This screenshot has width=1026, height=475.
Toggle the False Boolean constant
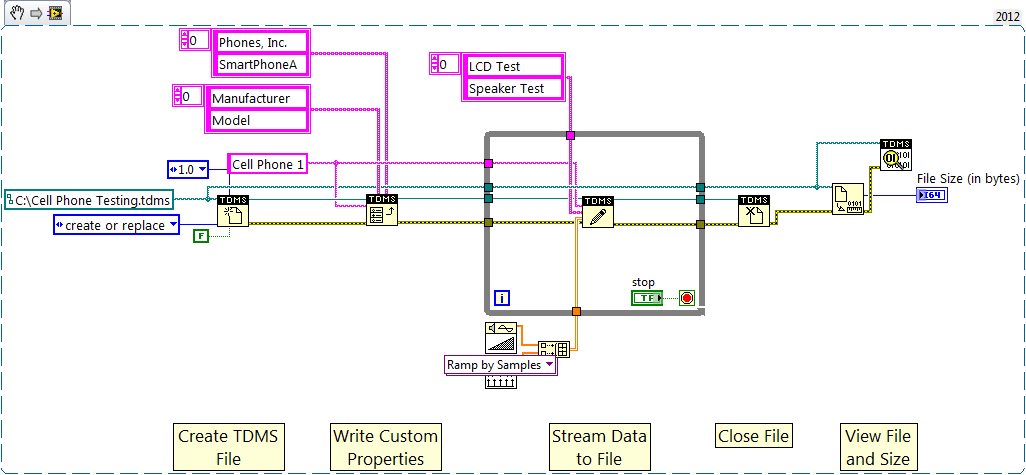tap(201, 236)
